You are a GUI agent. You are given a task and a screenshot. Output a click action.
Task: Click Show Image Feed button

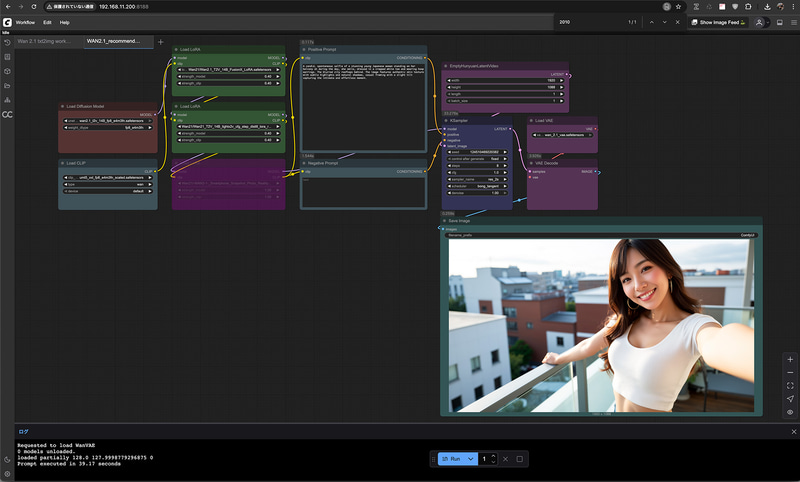click(x=718, y=22)
